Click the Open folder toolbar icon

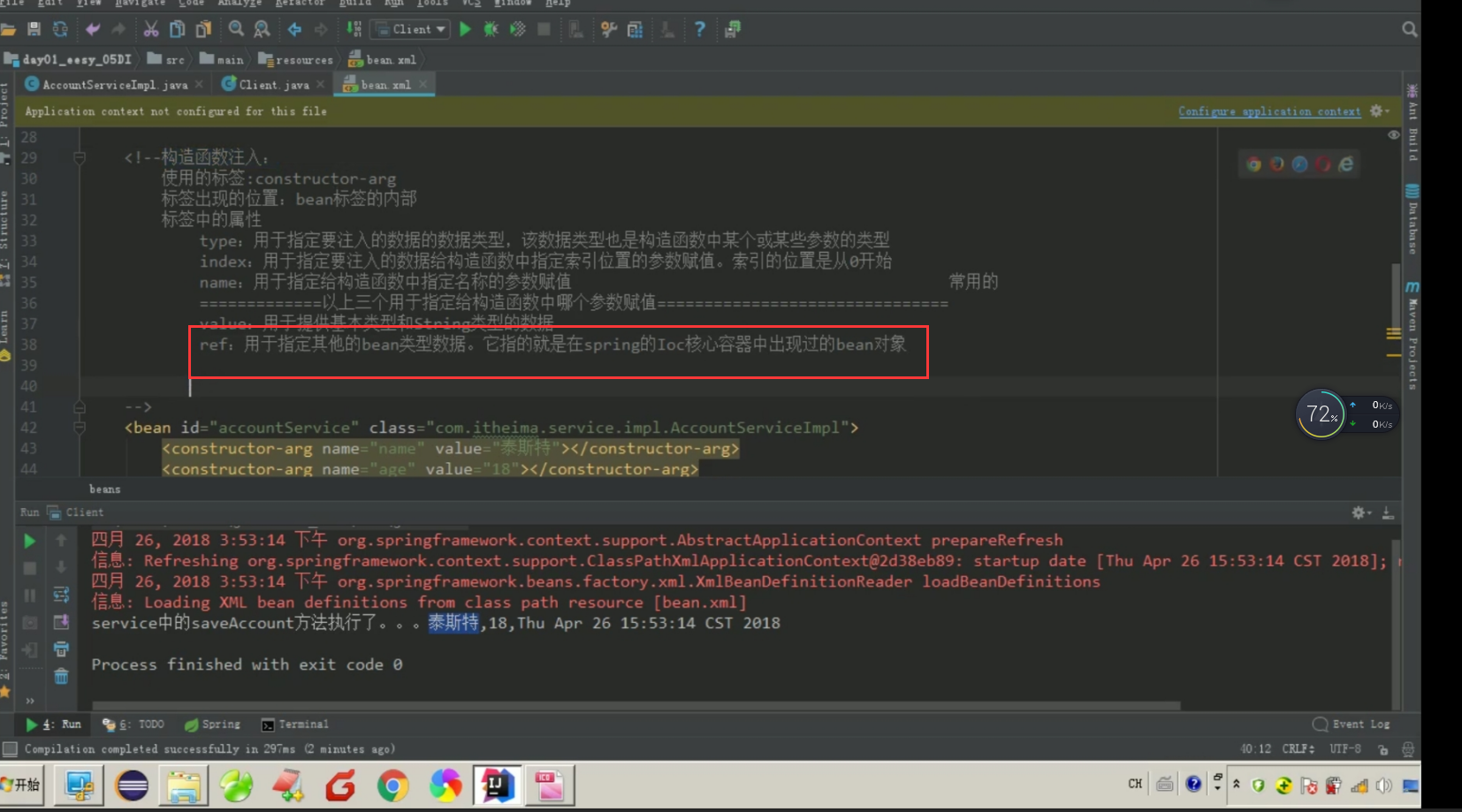pos(8,29)
